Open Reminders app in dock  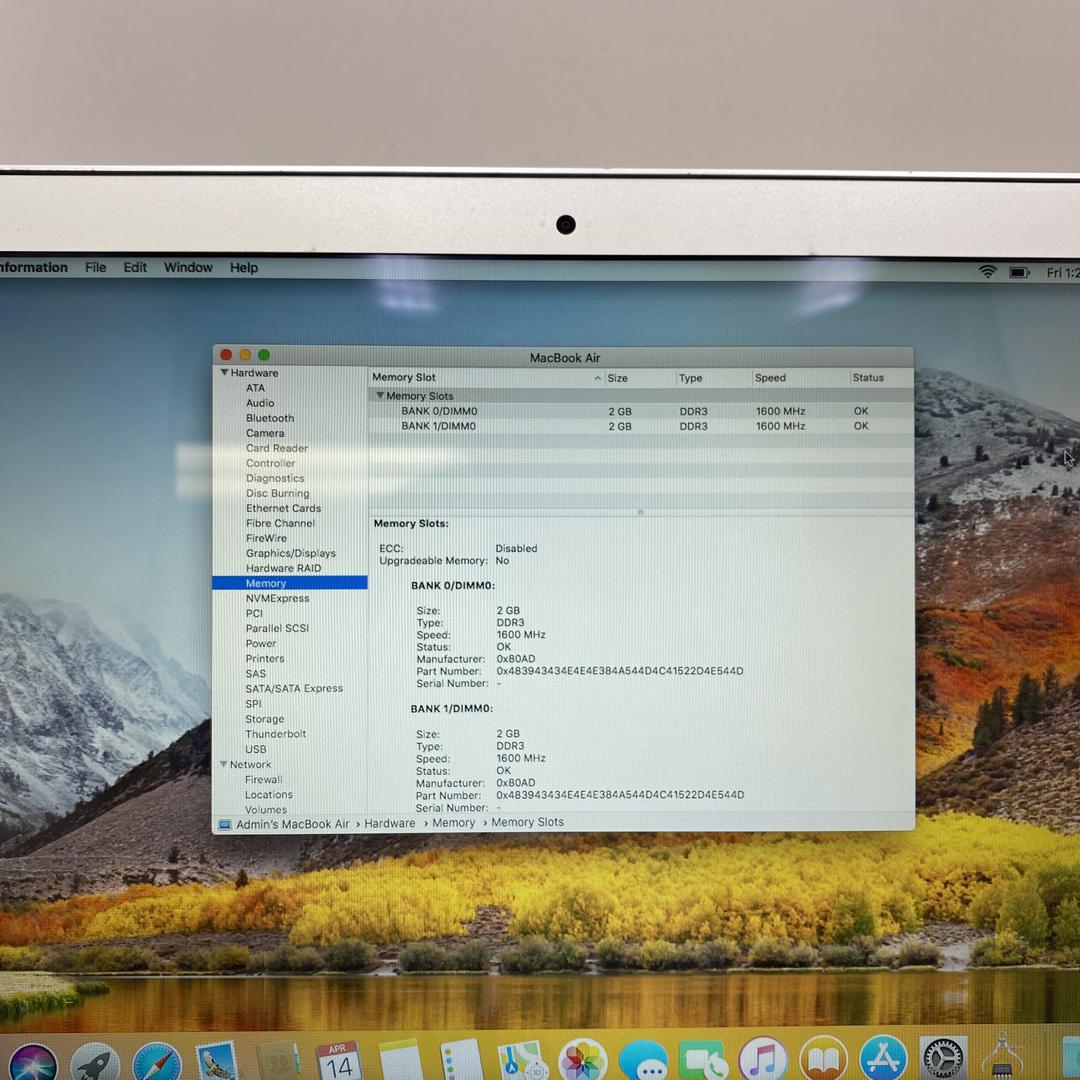[461, 1061]
